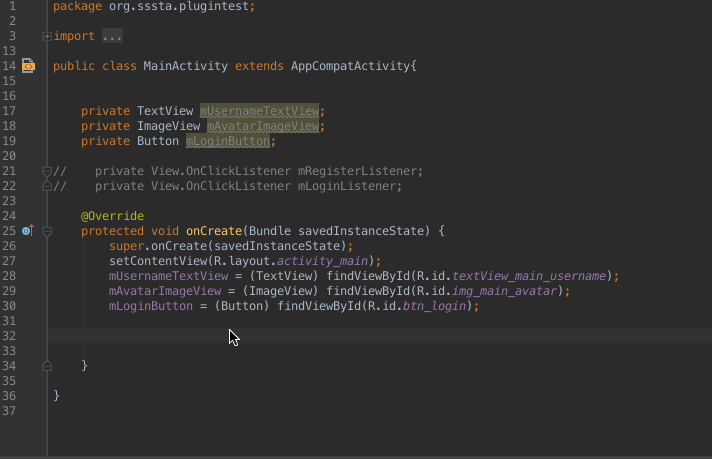Click img_main_avatar resource id
Viewport: 712px width, 459px height.
tap(504, 291)
